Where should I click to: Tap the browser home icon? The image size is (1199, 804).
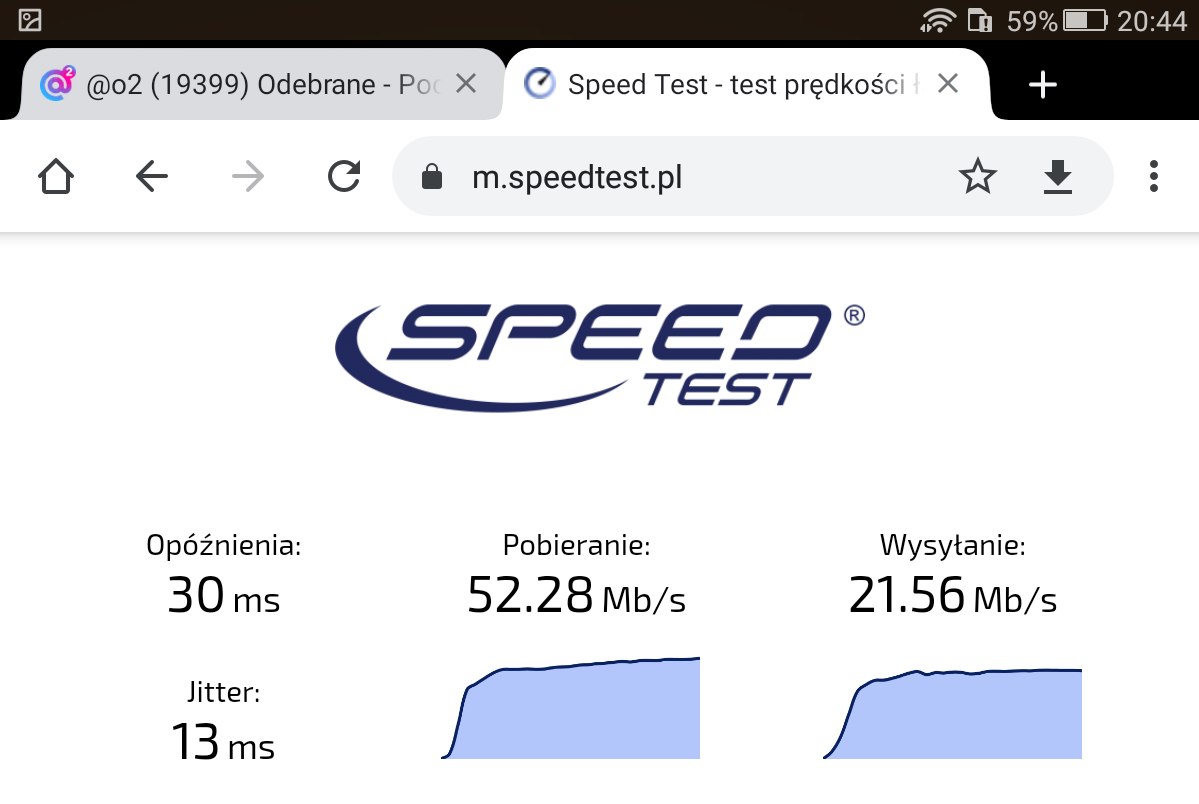(56, 177)
